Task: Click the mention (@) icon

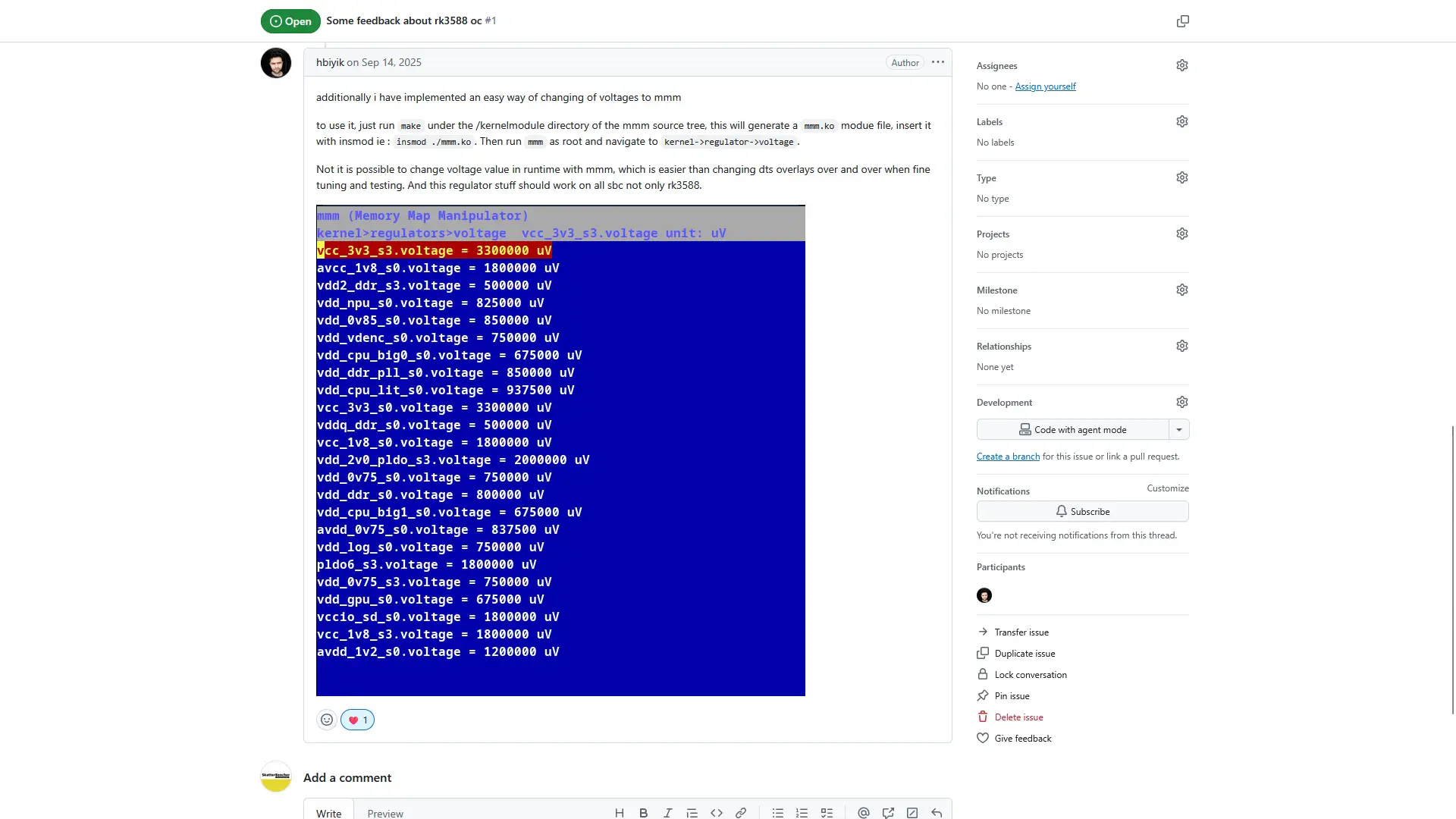Action: coord(863,813)
